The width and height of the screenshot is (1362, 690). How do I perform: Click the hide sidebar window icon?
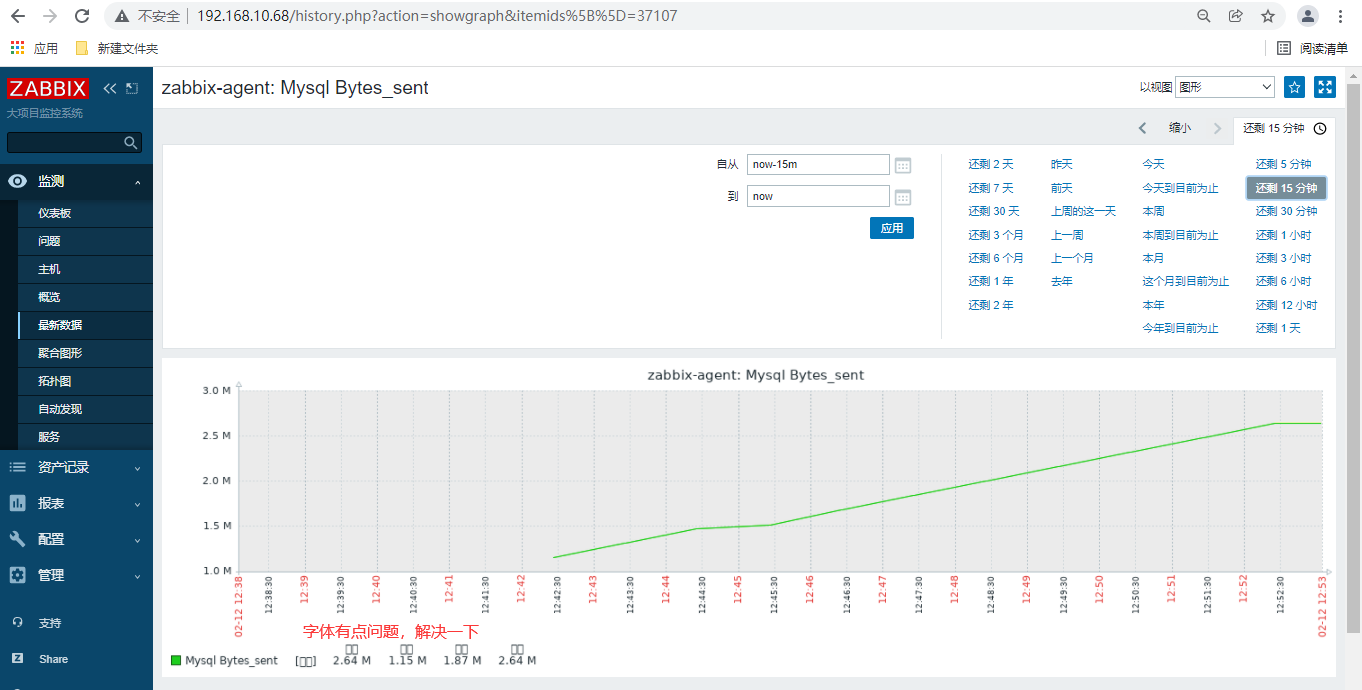(x=132, y=88)
